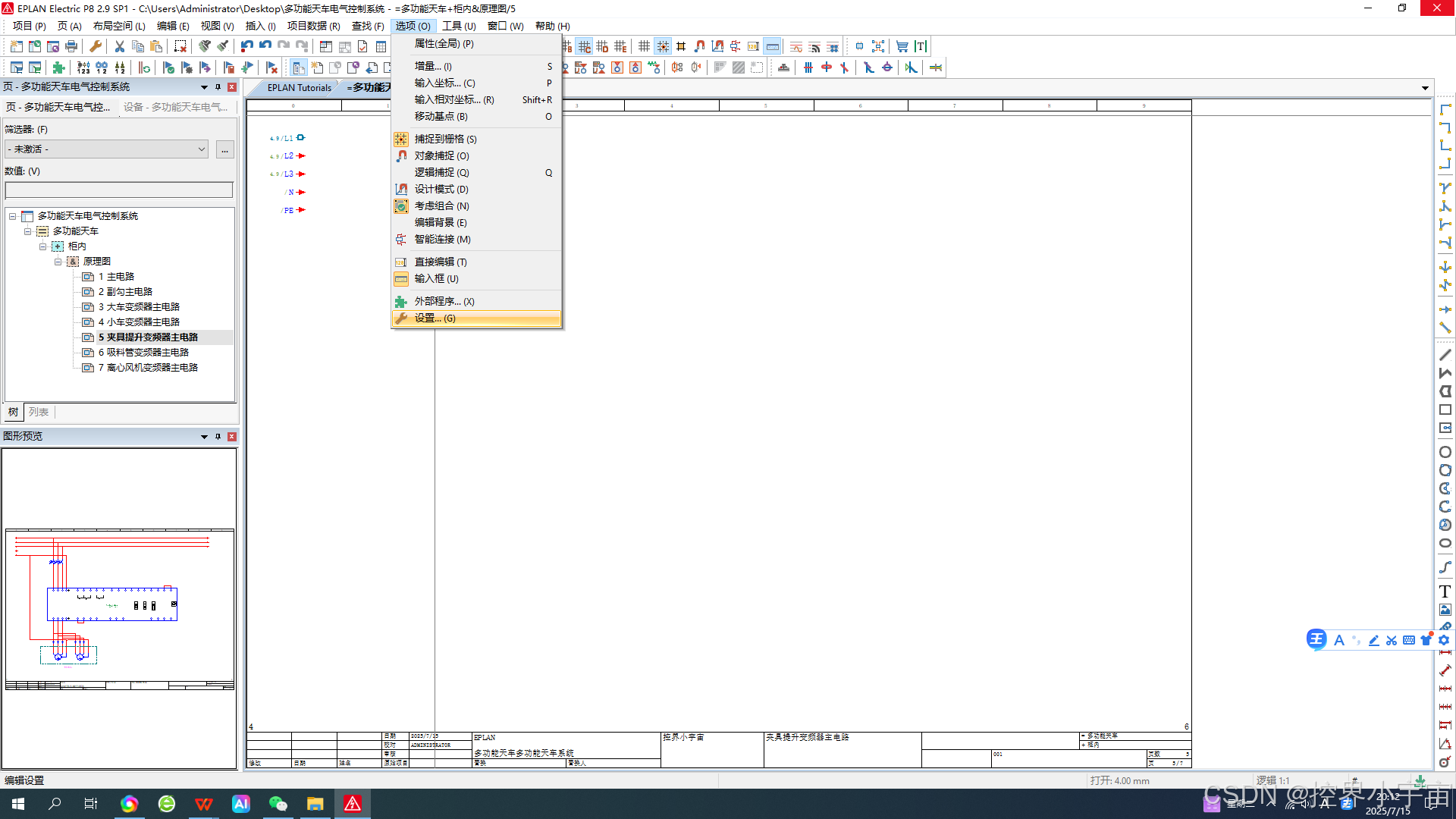Pin the page navigator panel
Screen dimensions: 1456x819
pos(218,87)
